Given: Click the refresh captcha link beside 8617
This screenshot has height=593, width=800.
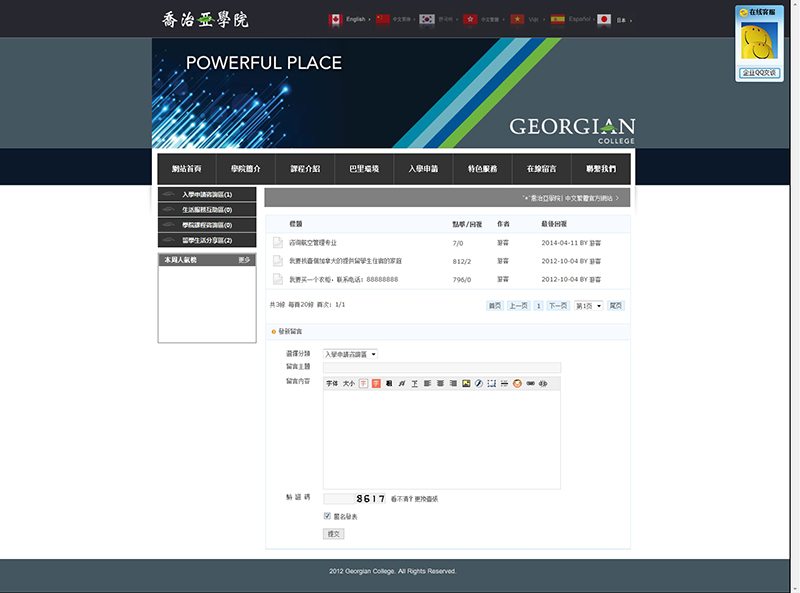Looking at the screenshot, I should coord(414,499).
